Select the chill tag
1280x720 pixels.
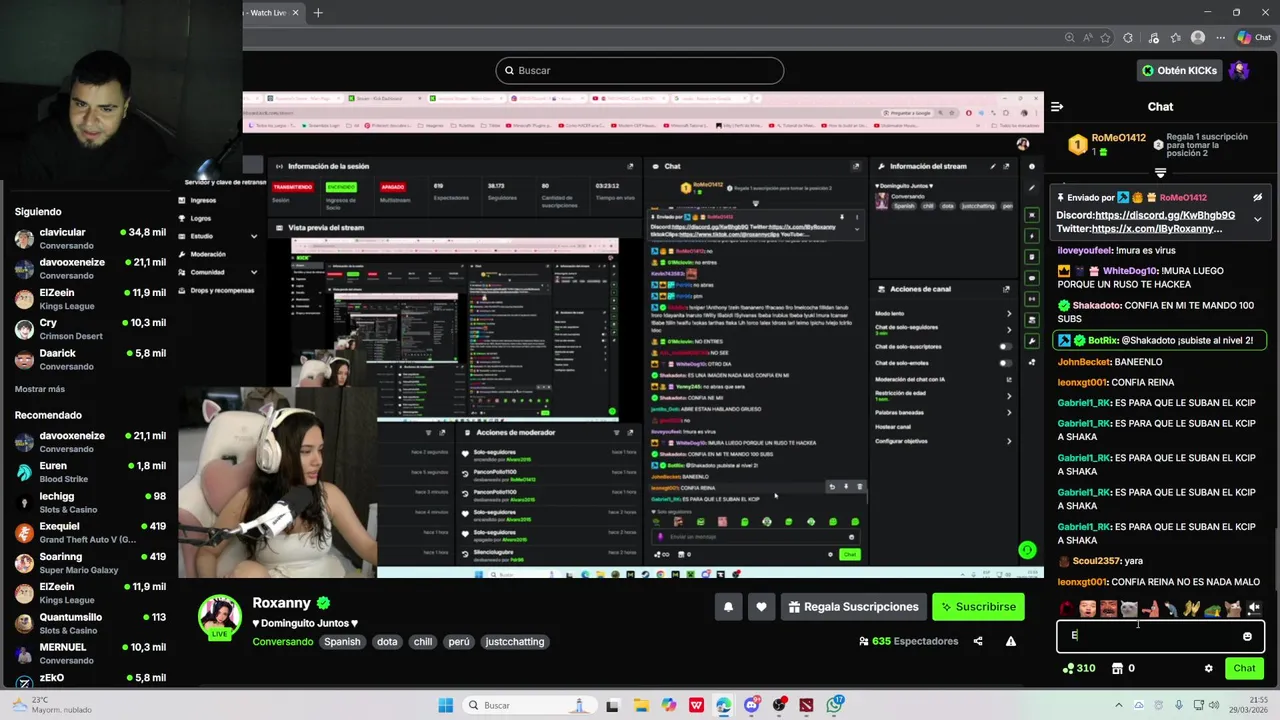[x=423, y=642]
